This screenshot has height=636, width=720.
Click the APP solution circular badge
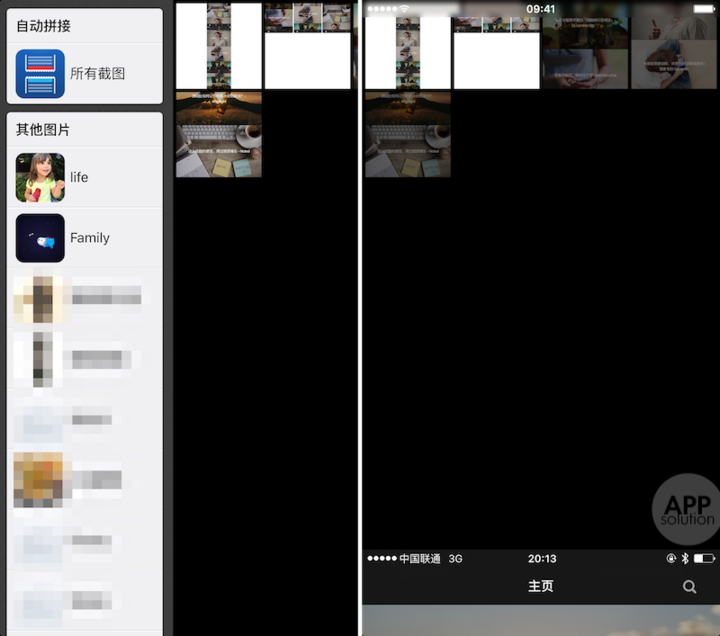pos(687,509)
